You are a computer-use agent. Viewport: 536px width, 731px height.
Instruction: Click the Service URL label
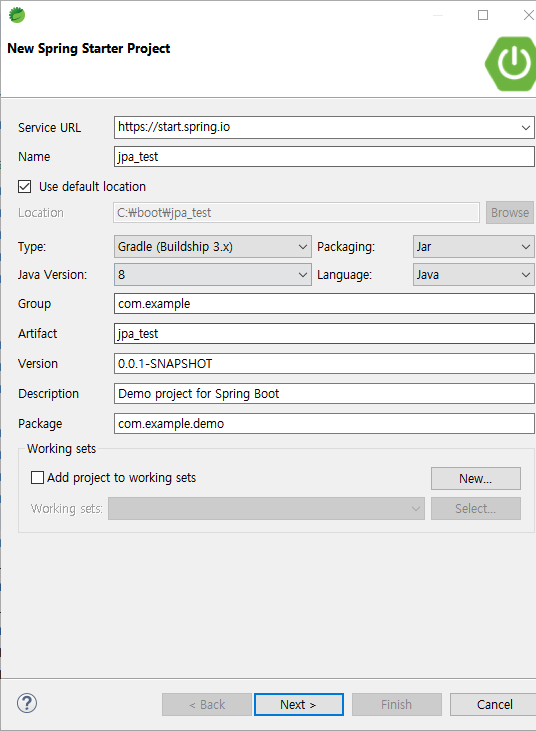click(49, 127)
